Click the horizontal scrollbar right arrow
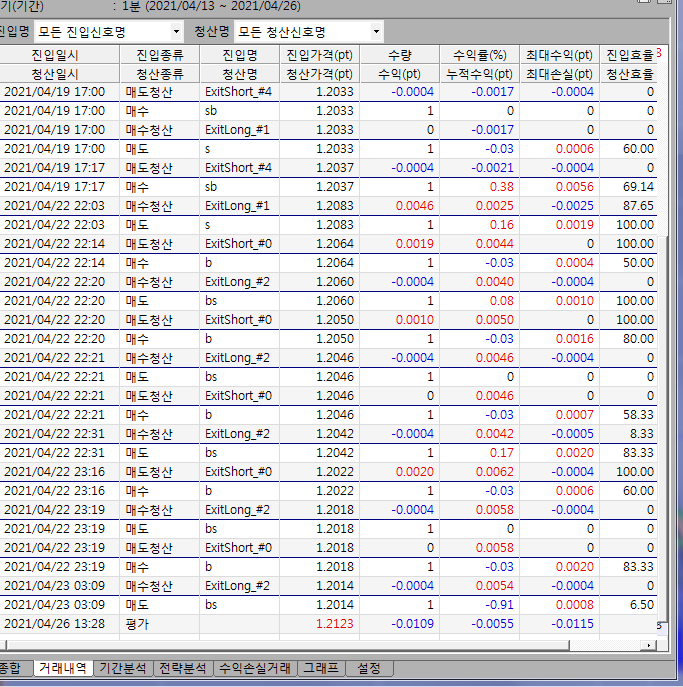Image resolution: width=683 pixels, height=687 pixels. [x=650, y=645]
